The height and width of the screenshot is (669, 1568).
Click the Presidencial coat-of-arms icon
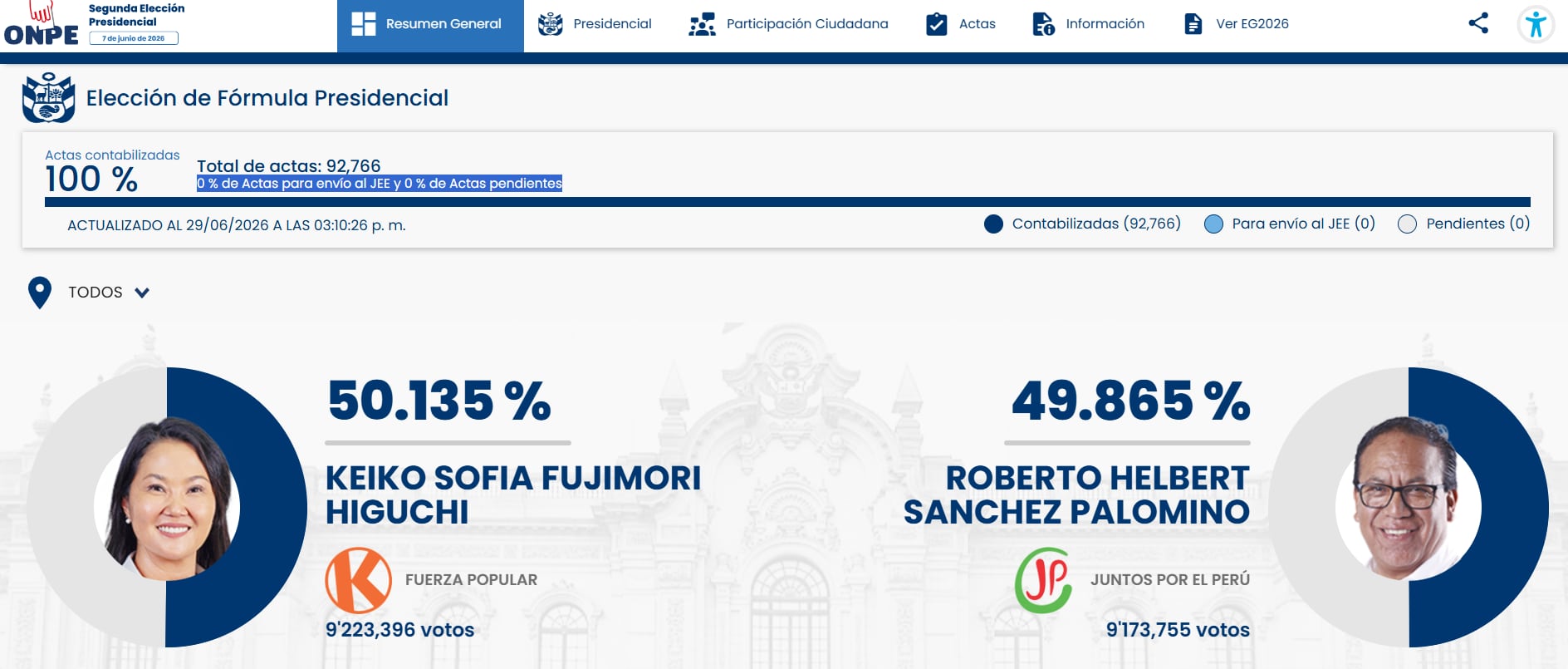coord(550,24)
